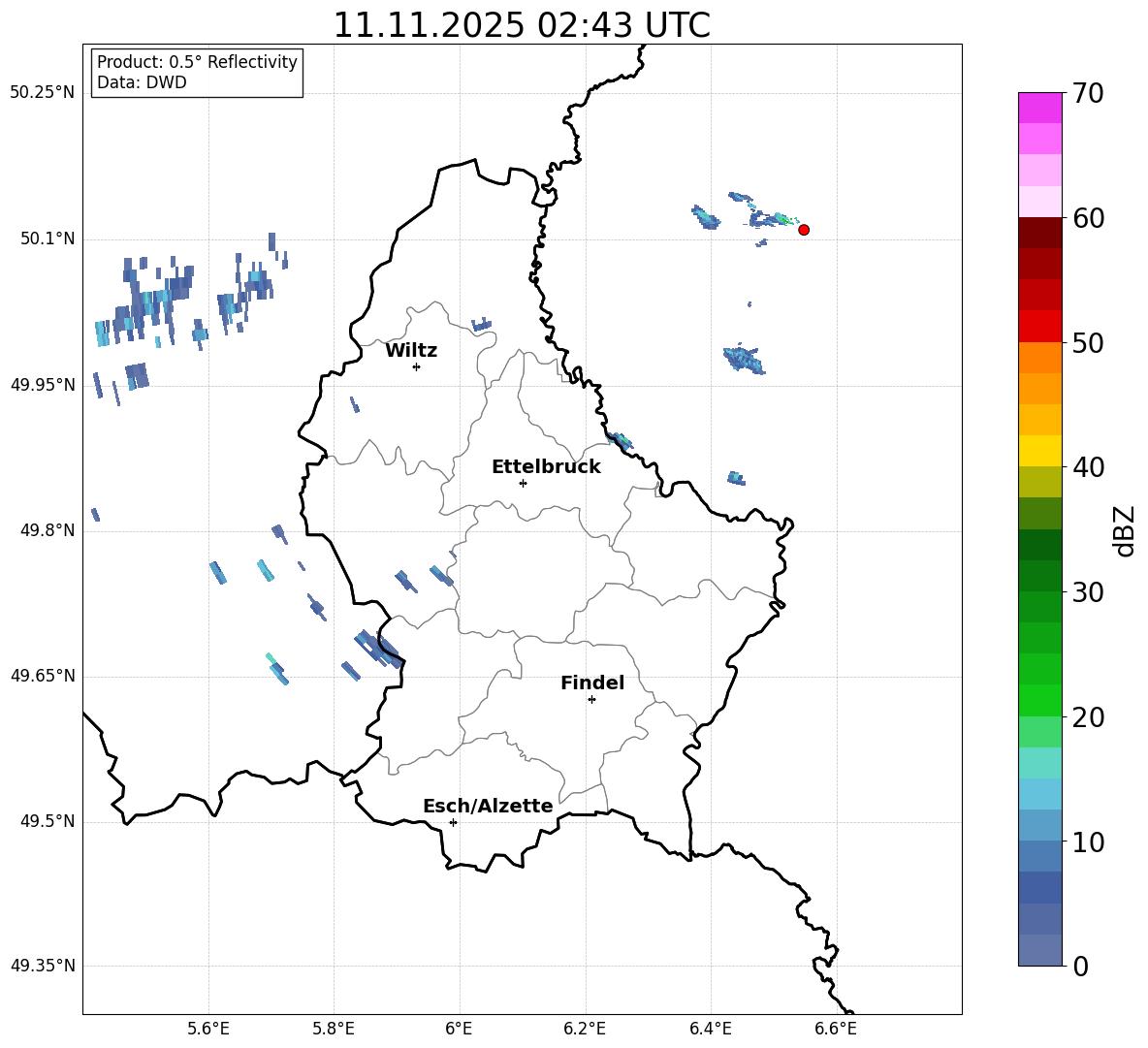Viewport: 1148px width, 1048px height.
Task: Click the Wiltz cross marker
Action: 417,366
